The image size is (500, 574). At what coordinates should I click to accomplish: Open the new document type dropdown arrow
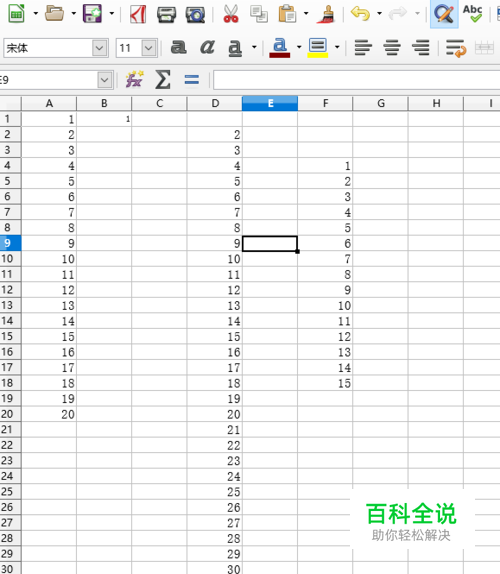(x=36, y=14)
